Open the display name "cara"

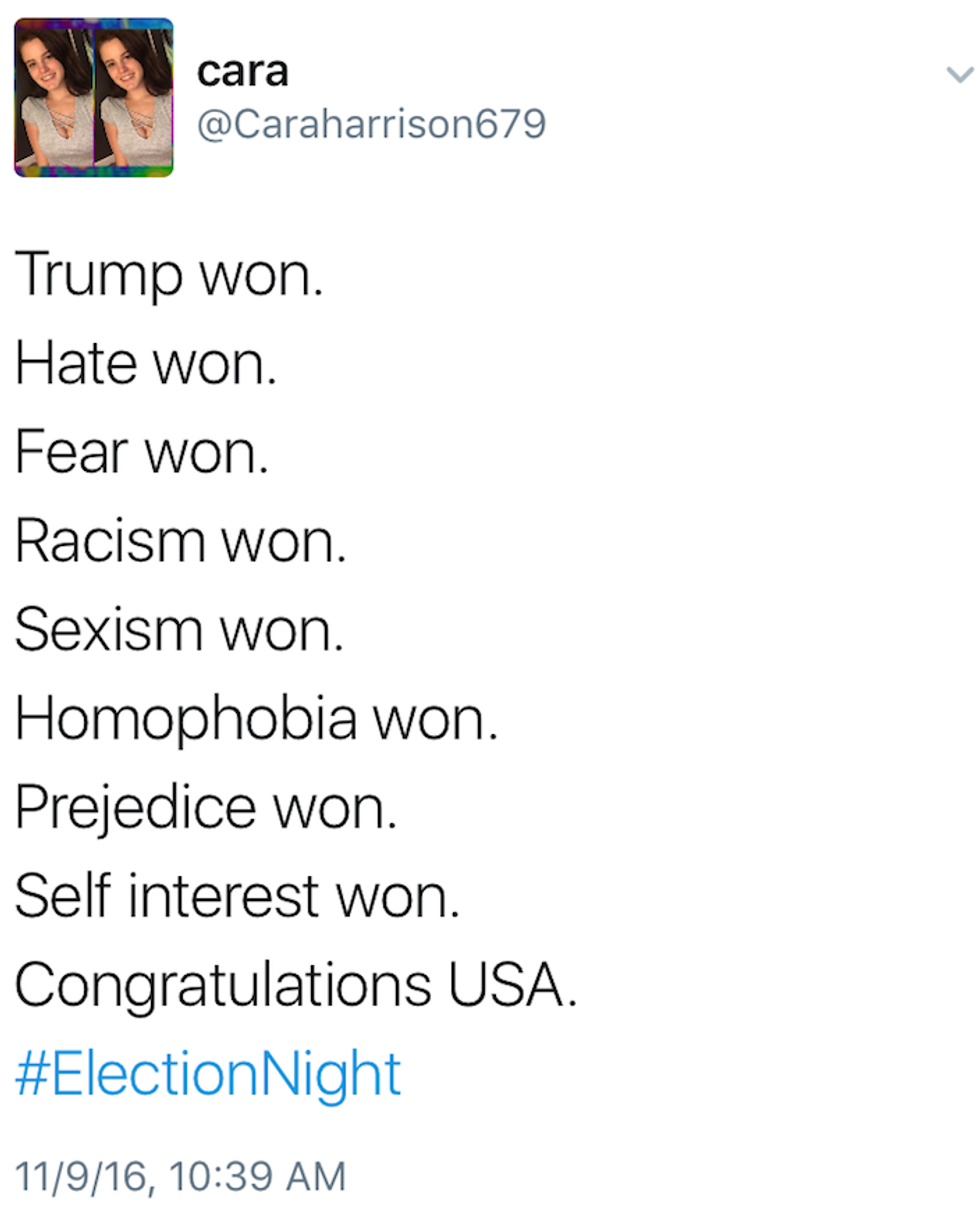click(242, 71)
